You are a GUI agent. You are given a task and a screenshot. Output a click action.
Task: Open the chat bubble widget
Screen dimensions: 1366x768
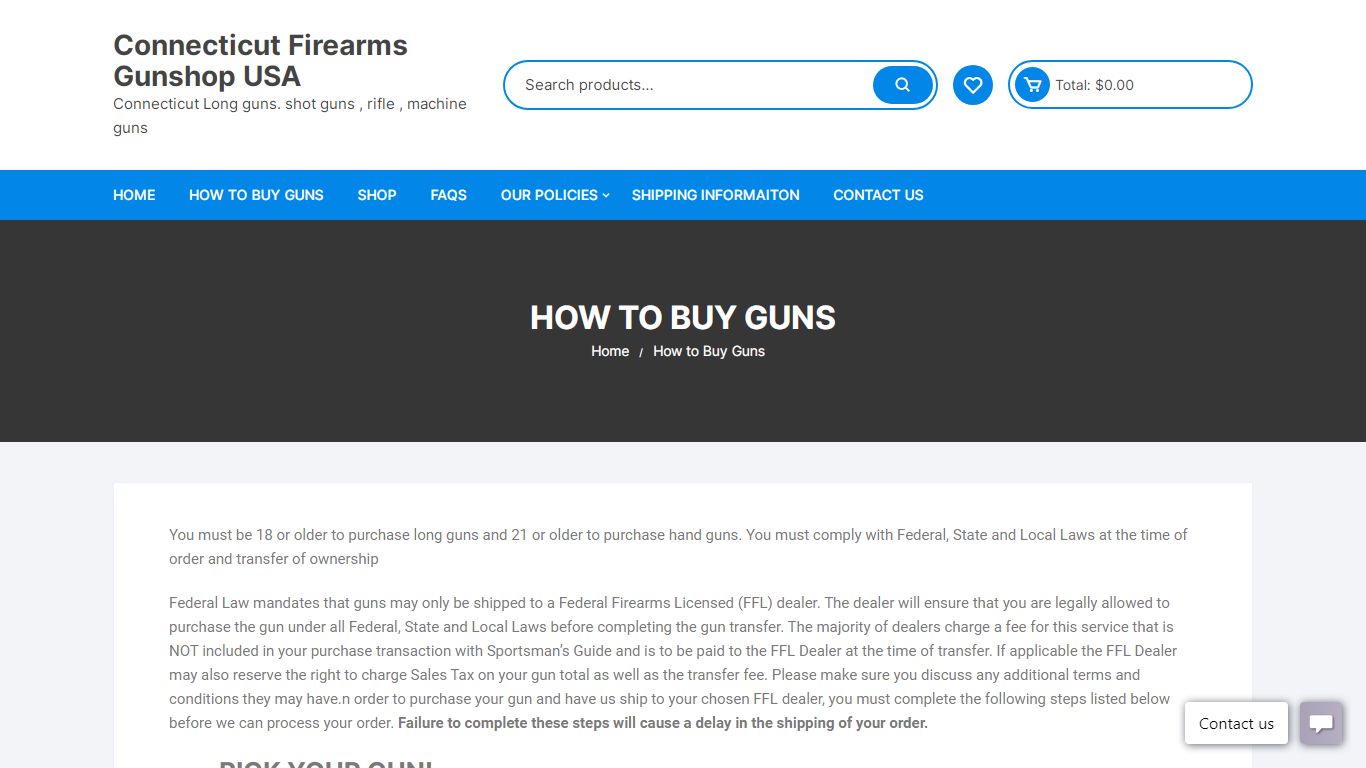coord(1321,723)
